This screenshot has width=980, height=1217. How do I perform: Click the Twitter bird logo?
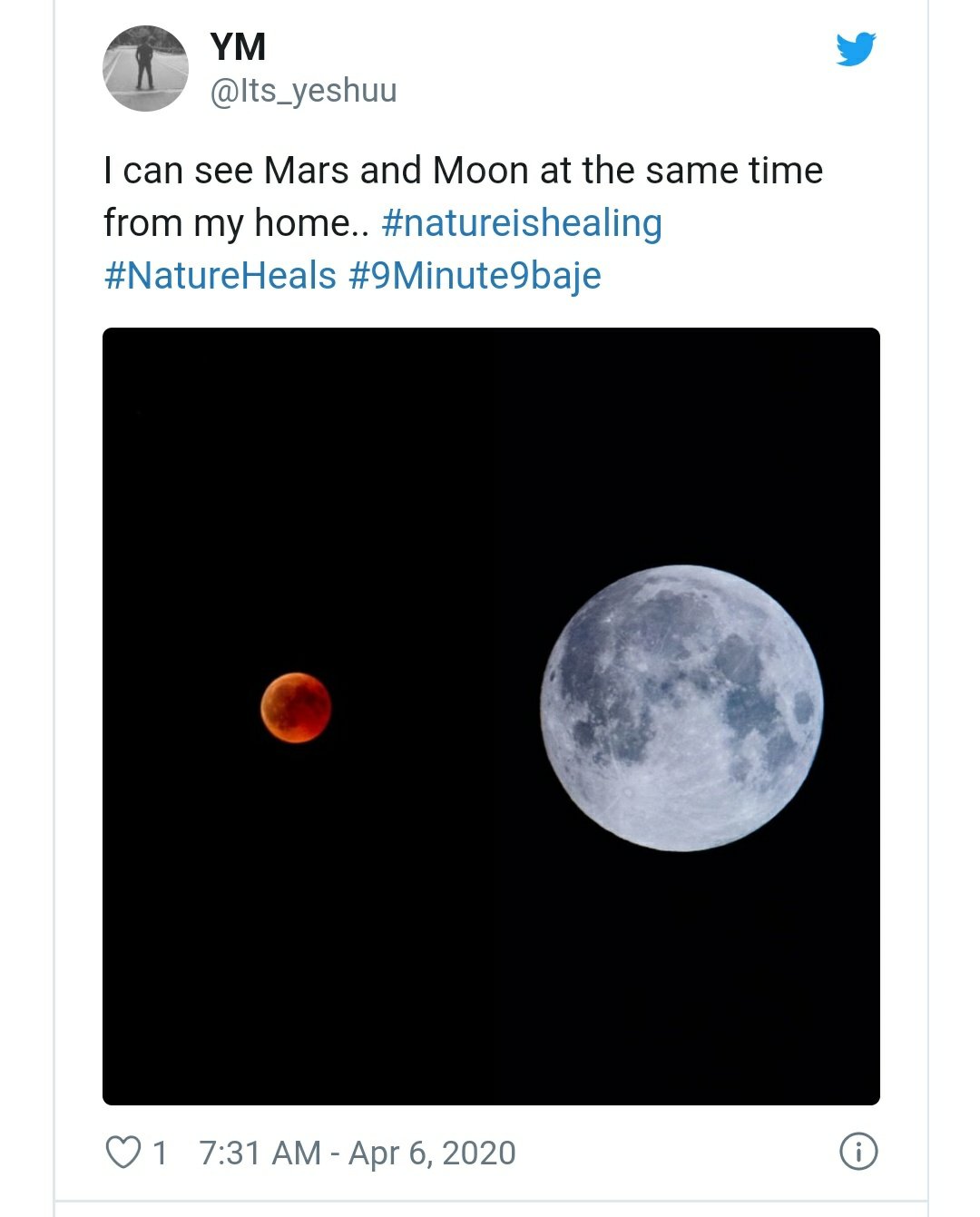(x=856, y=49)
